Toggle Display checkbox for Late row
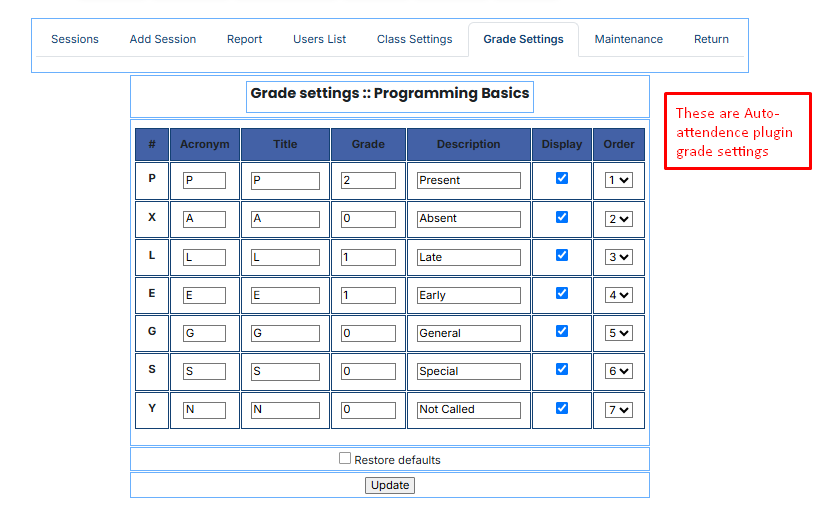 tap(562, 255)
